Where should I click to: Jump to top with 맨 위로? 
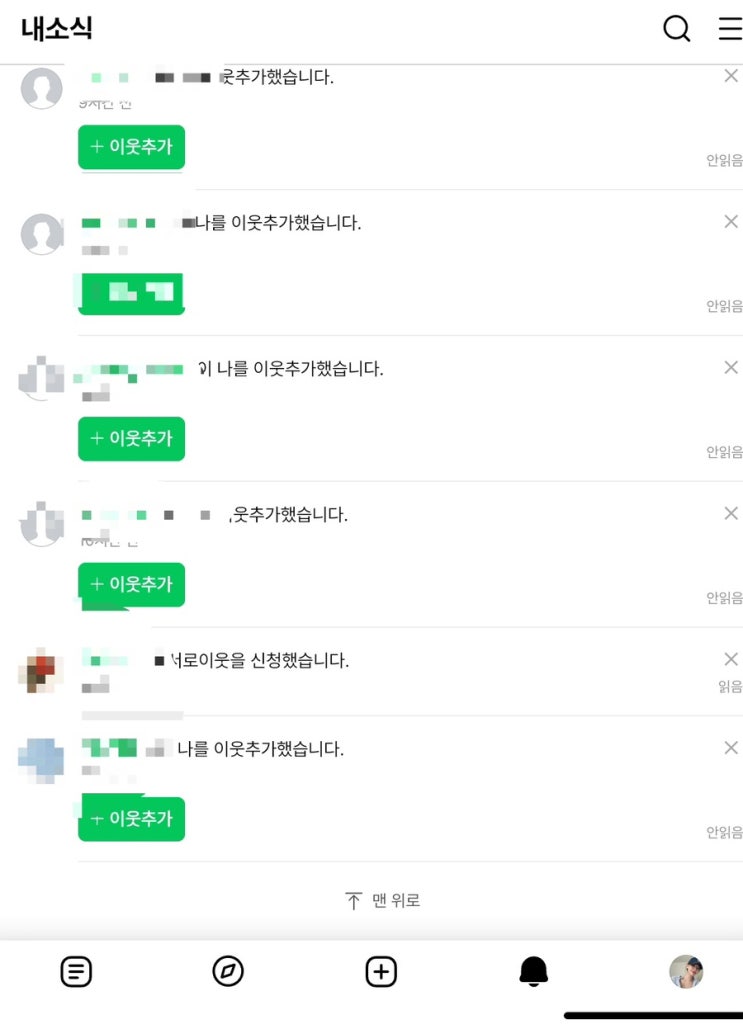pyautogui.click(x=383, y=901)
